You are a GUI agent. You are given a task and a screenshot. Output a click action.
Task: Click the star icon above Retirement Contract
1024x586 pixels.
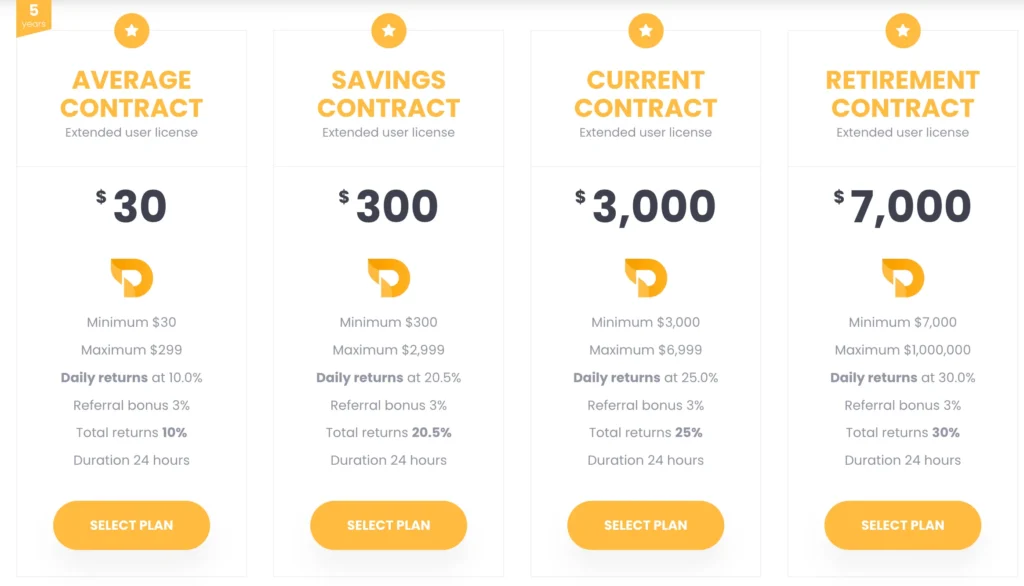tap(902, 31)
